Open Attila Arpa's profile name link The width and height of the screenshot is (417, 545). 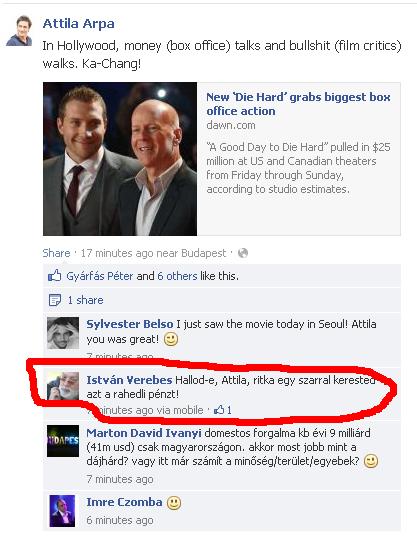point(79,24)
